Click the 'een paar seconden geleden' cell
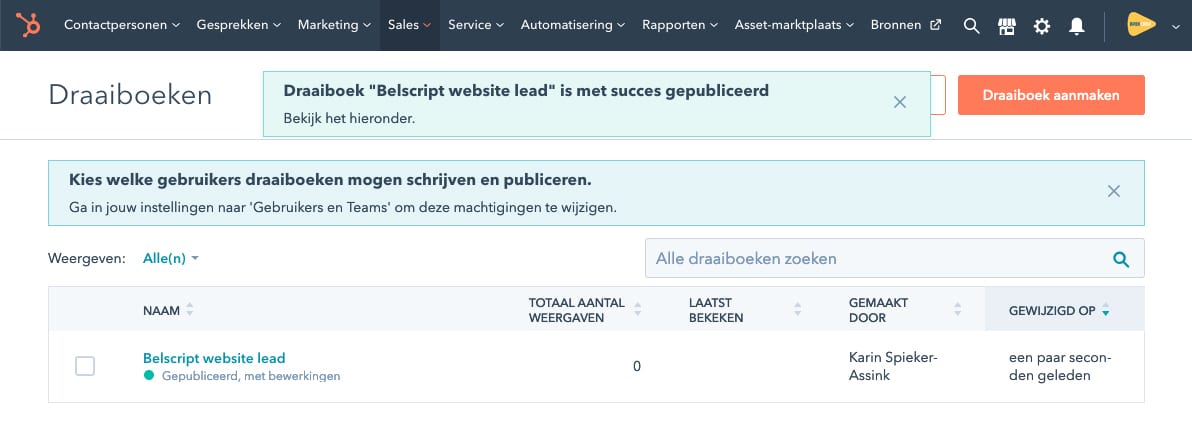This screenshot has width=1192, height=423. (1060, 366)
